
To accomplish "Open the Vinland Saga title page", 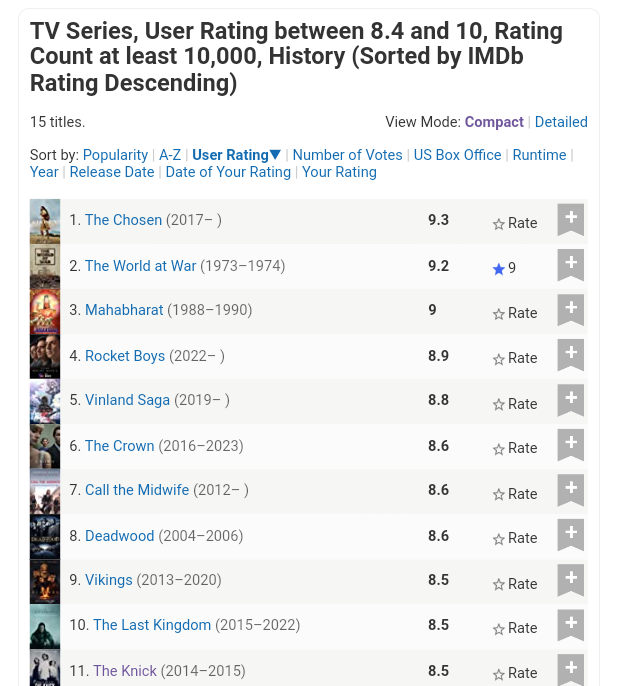I will point(127,400).
